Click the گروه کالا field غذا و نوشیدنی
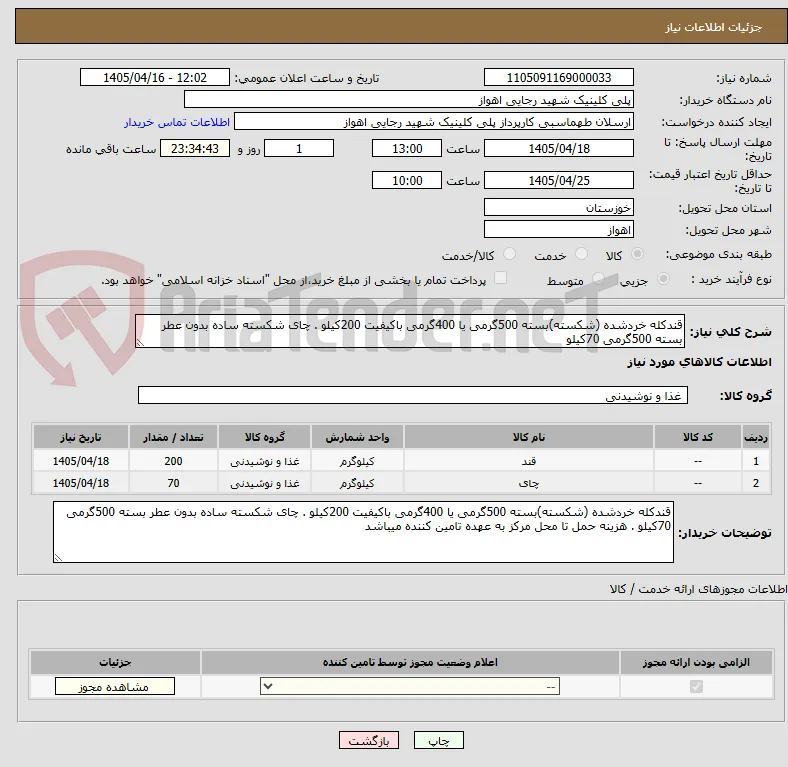 [413, 396]
